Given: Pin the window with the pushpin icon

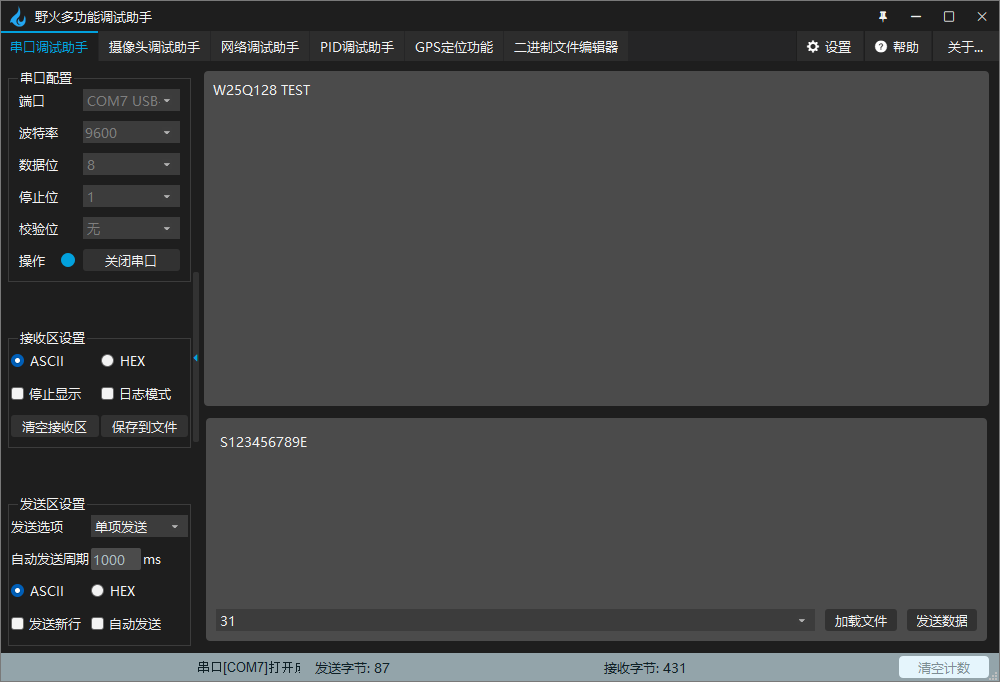Looking at the screenshot, I should tap(883, 16).
